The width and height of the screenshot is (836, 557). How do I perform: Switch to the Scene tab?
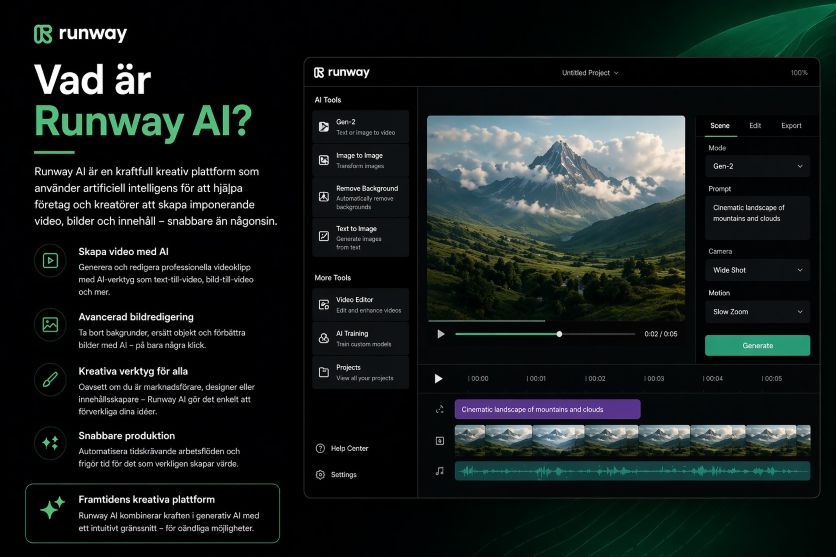click(719, 126)
